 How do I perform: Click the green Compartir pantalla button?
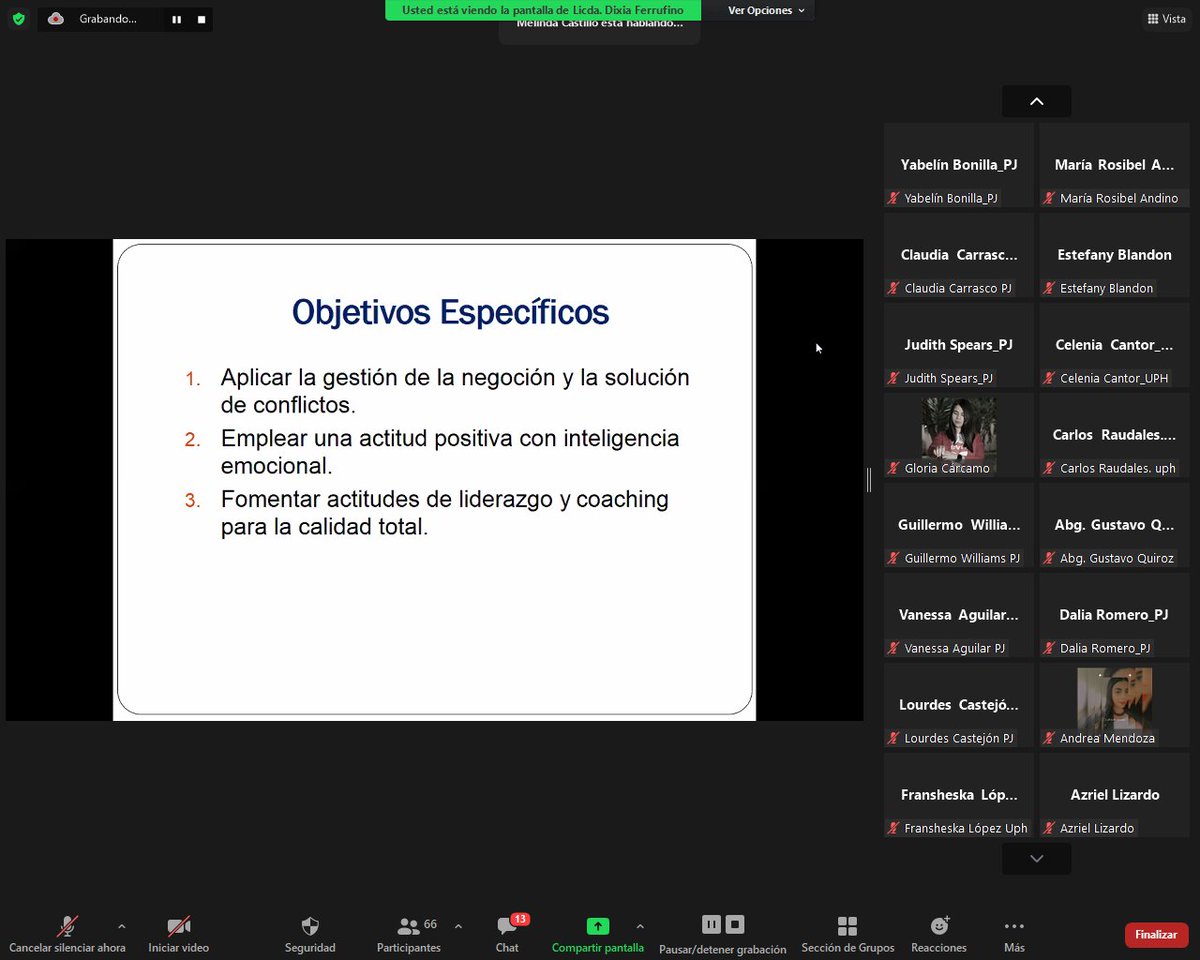point(598,934)
